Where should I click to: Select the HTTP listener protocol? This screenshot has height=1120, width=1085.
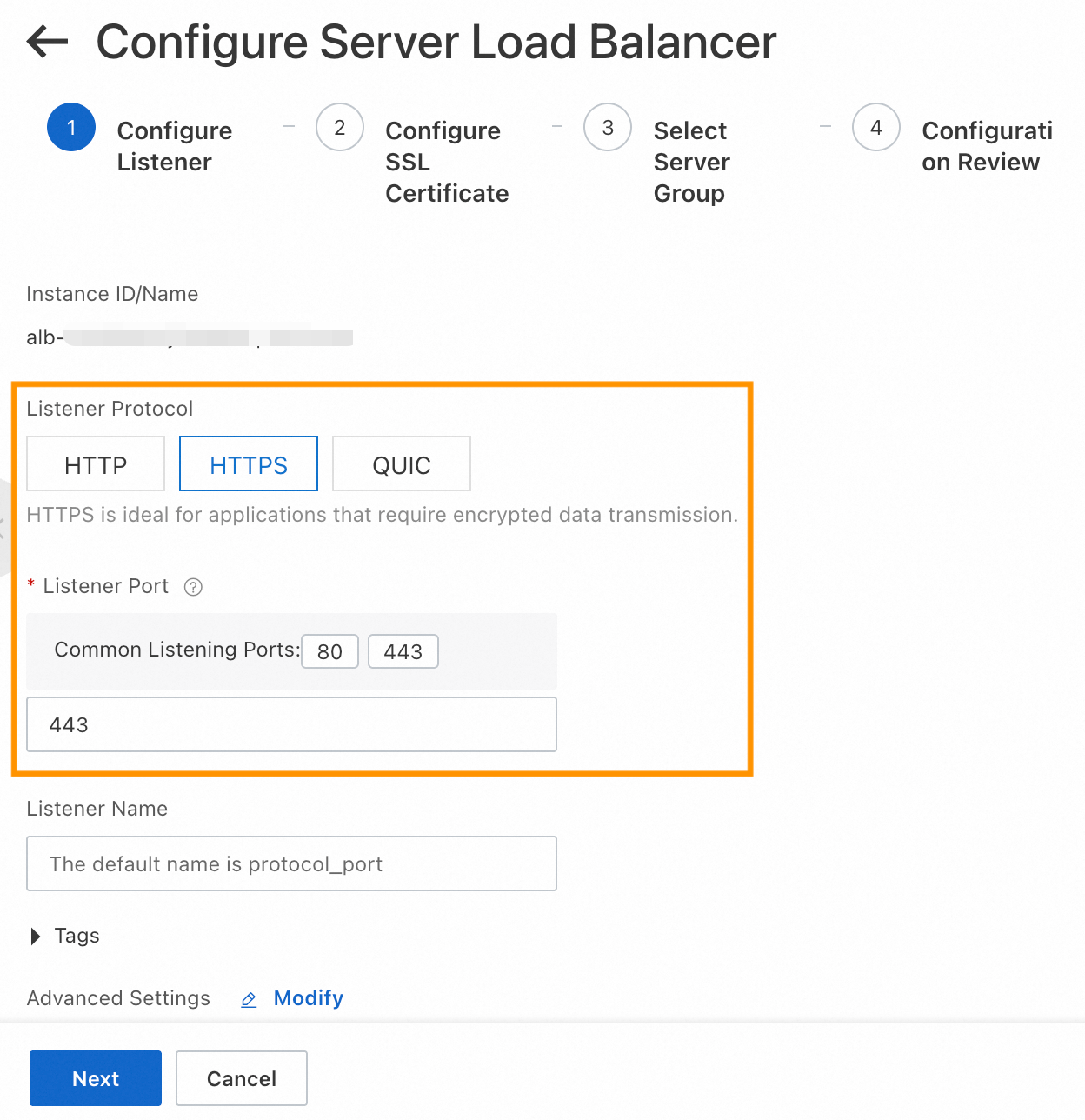[96, 464]
